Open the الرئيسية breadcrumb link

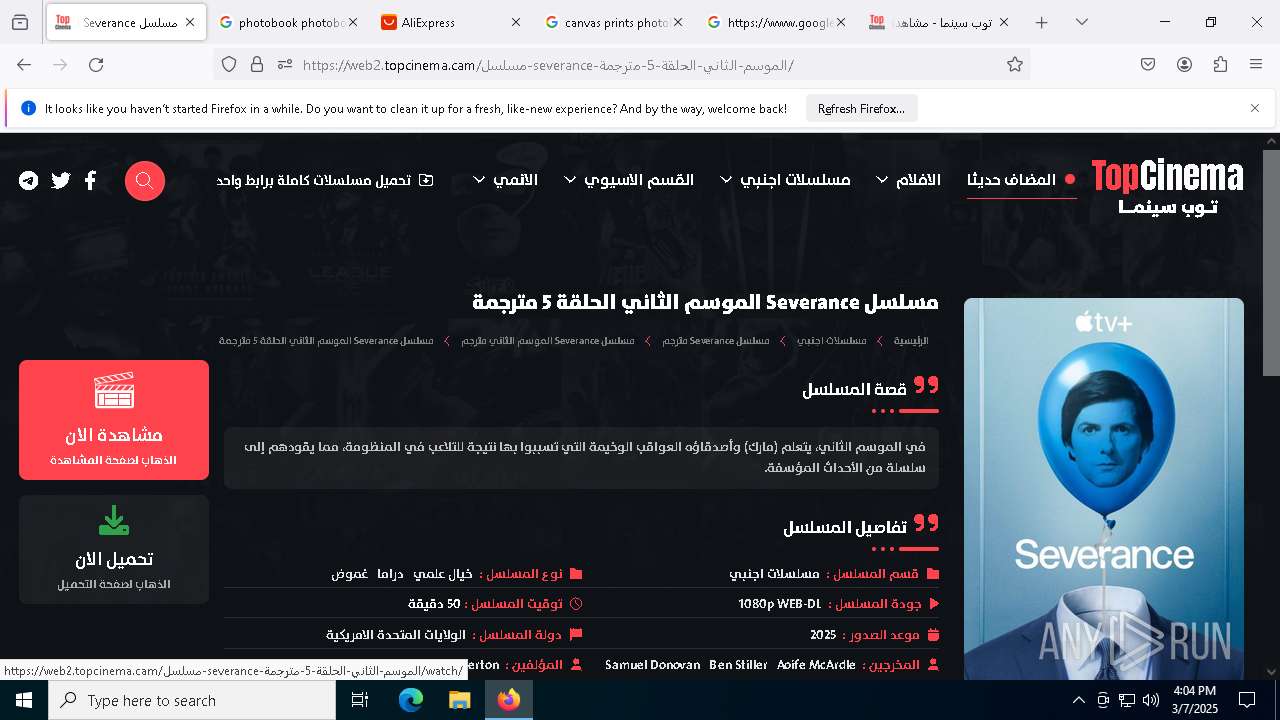(x=911, y=341)
